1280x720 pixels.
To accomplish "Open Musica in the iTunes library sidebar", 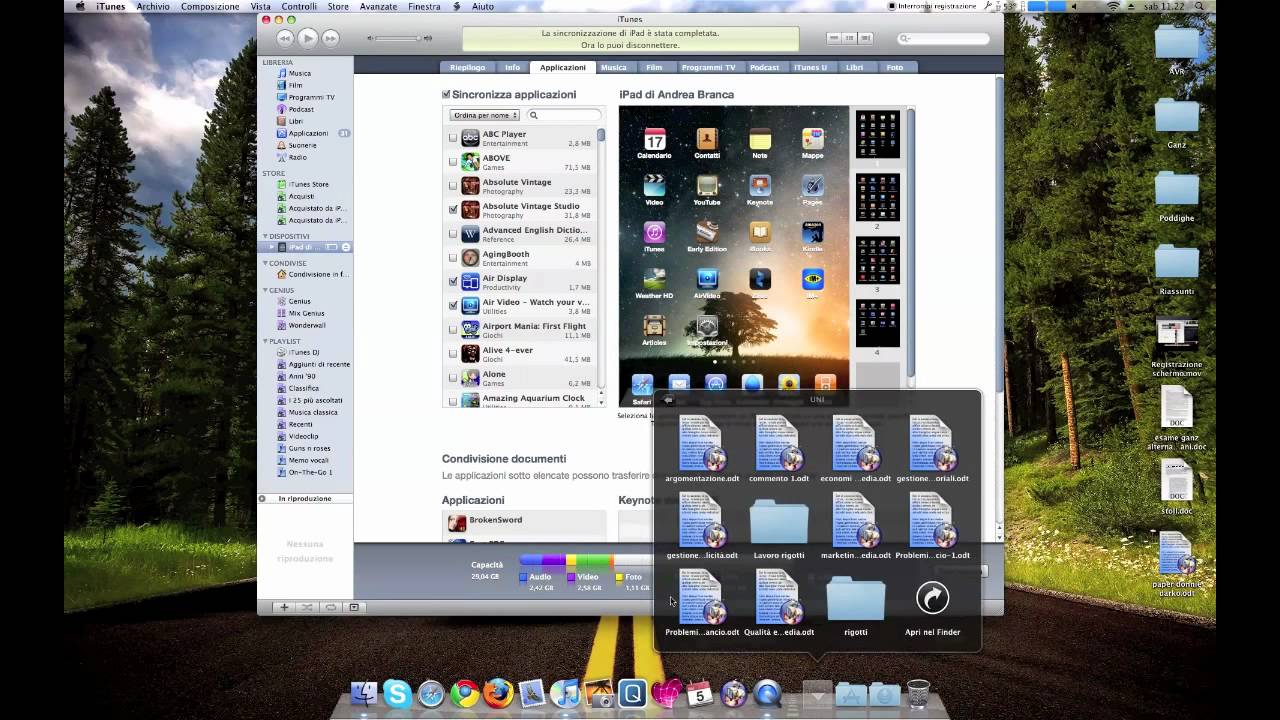I will pyautogui.click(x=299, y=73).
